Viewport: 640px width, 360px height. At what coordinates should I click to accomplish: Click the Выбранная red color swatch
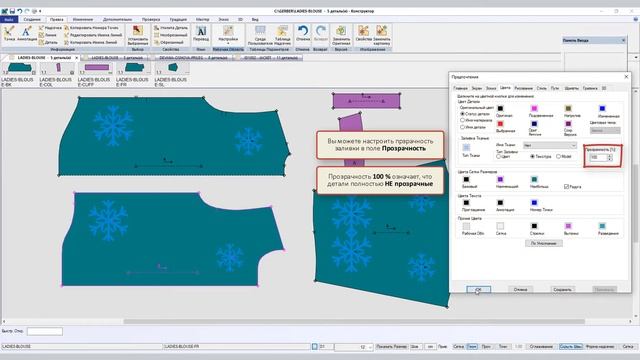[500, 124]
